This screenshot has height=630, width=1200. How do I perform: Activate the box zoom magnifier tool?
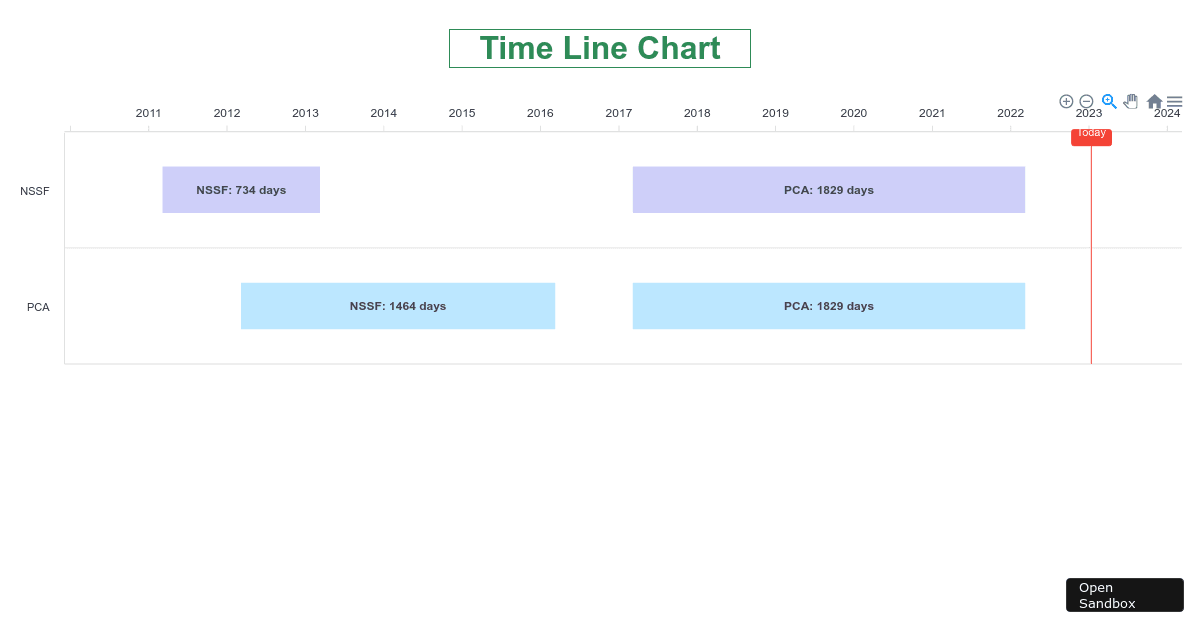[1109, 101]
